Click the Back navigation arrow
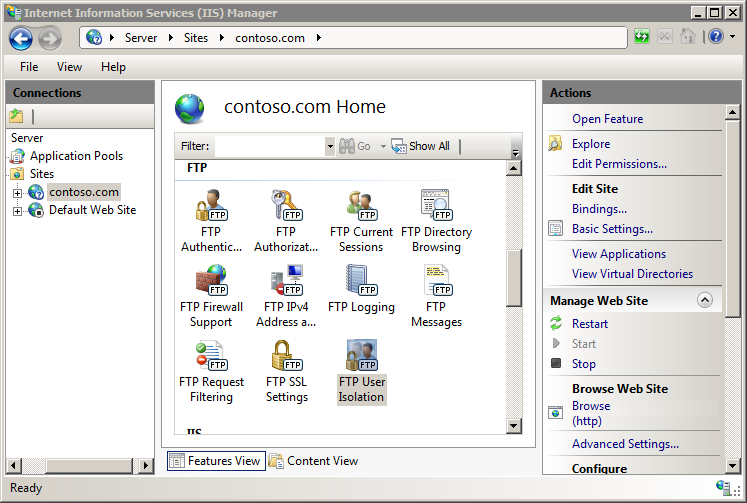The image size is (747, 503). [x=20, y=39]
